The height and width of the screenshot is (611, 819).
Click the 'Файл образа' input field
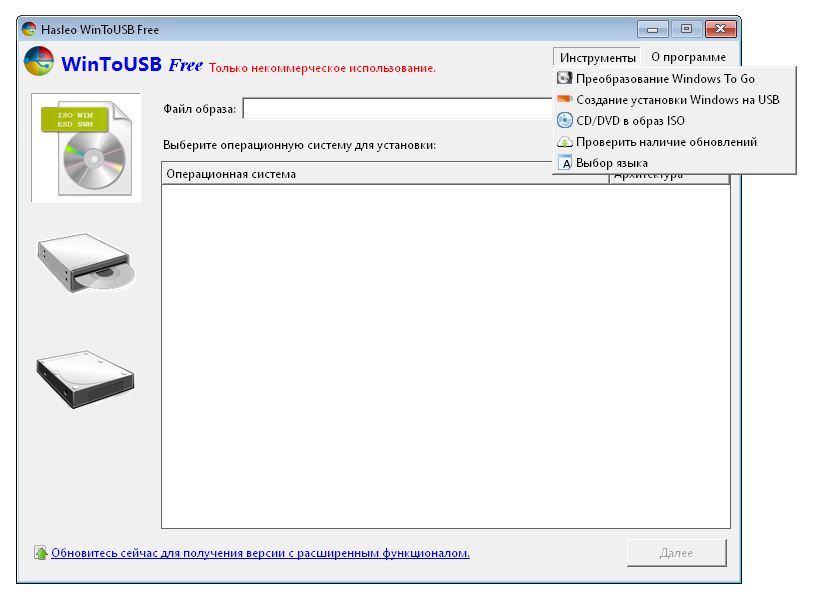point(390,107)
